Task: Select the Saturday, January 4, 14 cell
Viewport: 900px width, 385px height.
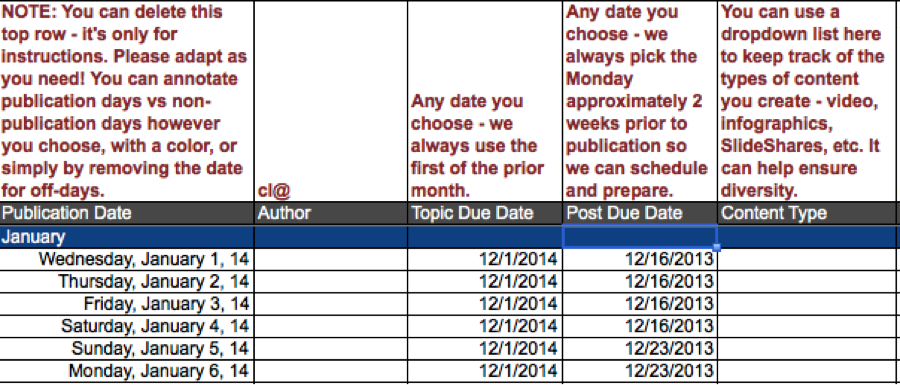Action: click(127, 326)
